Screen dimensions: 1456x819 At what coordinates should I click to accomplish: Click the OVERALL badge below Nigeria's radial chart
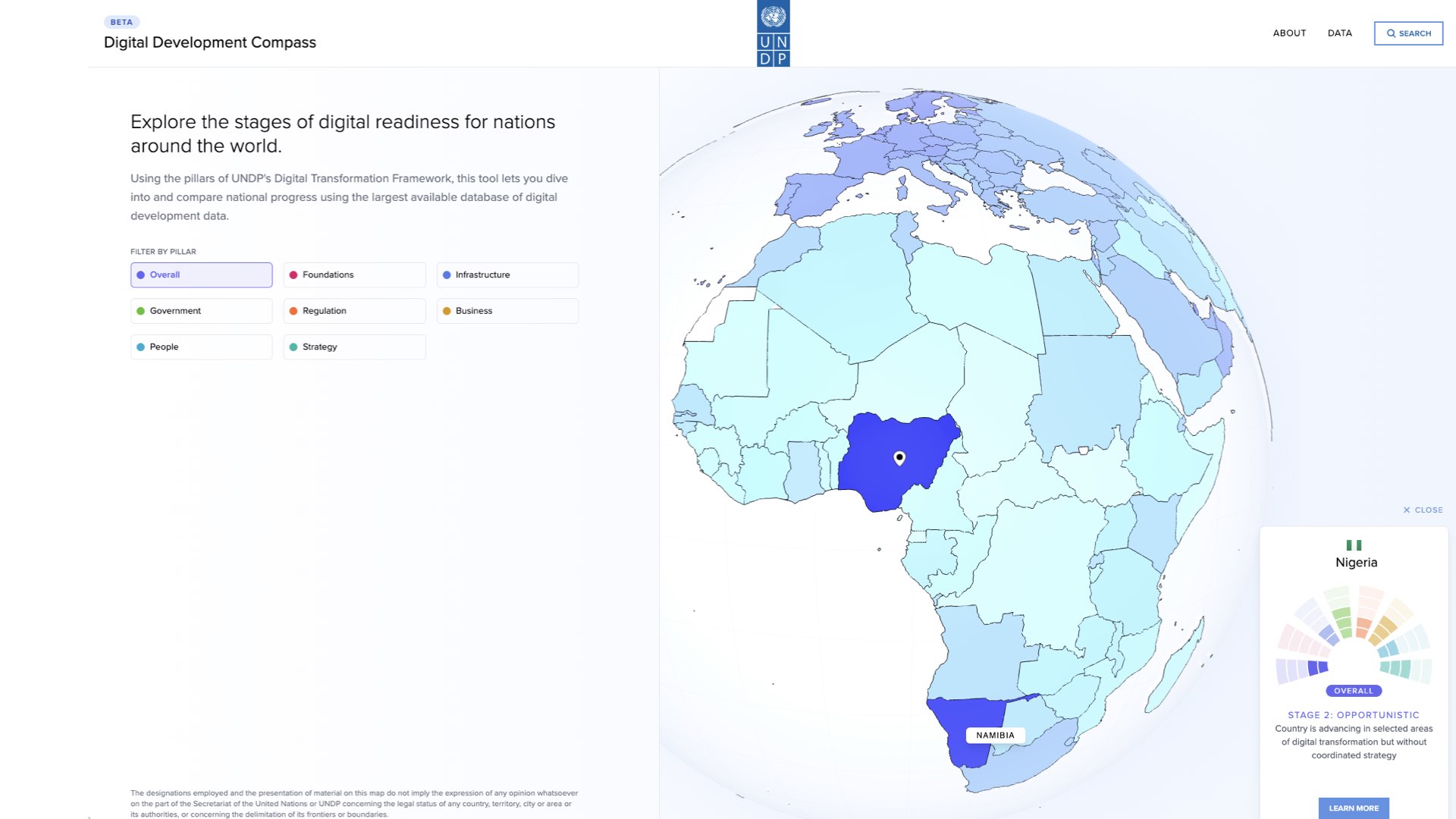(x=1355, y=690)
